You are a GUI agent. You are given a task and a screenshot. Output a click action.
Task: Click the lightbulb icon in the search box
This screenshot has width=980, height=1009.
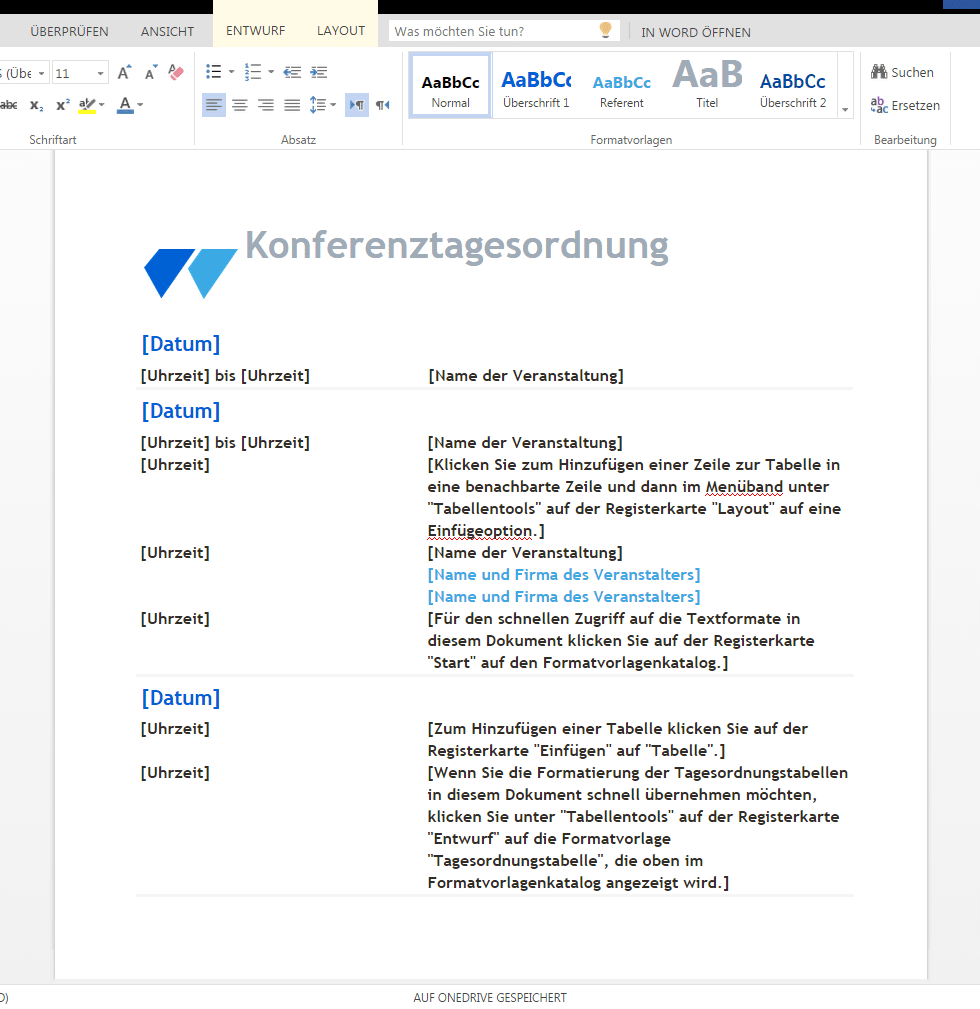coord(605,30)
